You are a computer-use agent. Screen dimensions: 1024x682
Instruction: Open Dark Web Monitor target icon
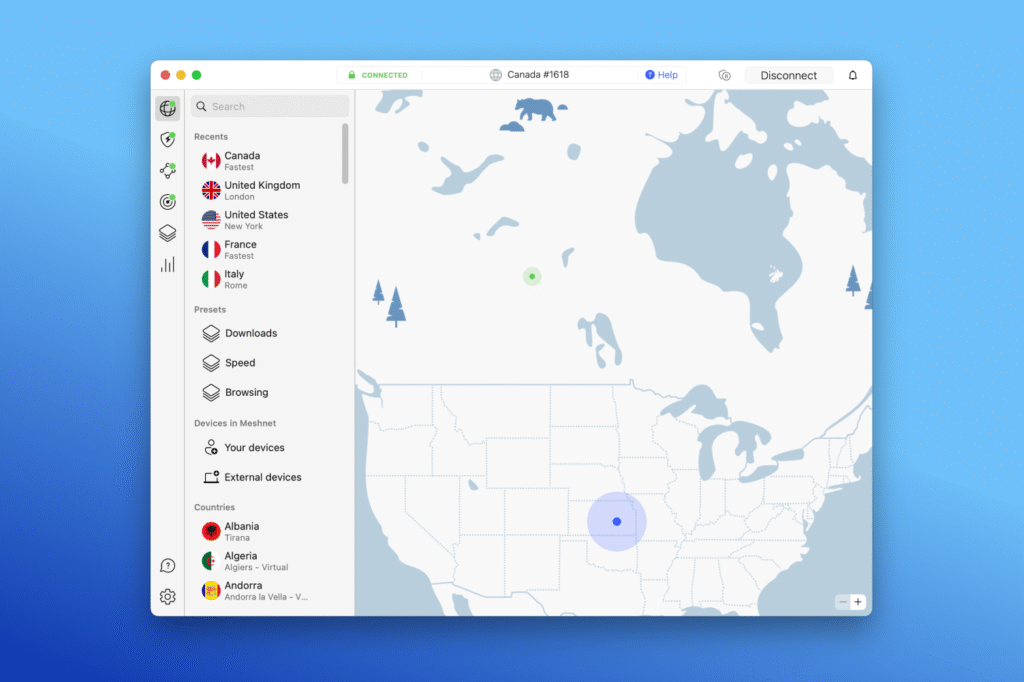click(167, 202)
